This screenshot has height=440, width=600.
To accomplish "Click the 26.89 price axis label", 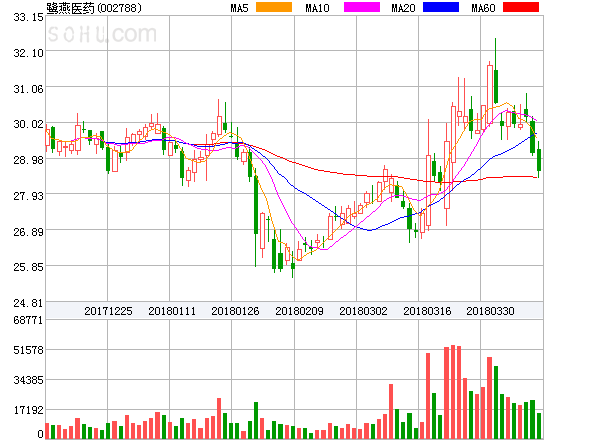I will tap(28, 232).
